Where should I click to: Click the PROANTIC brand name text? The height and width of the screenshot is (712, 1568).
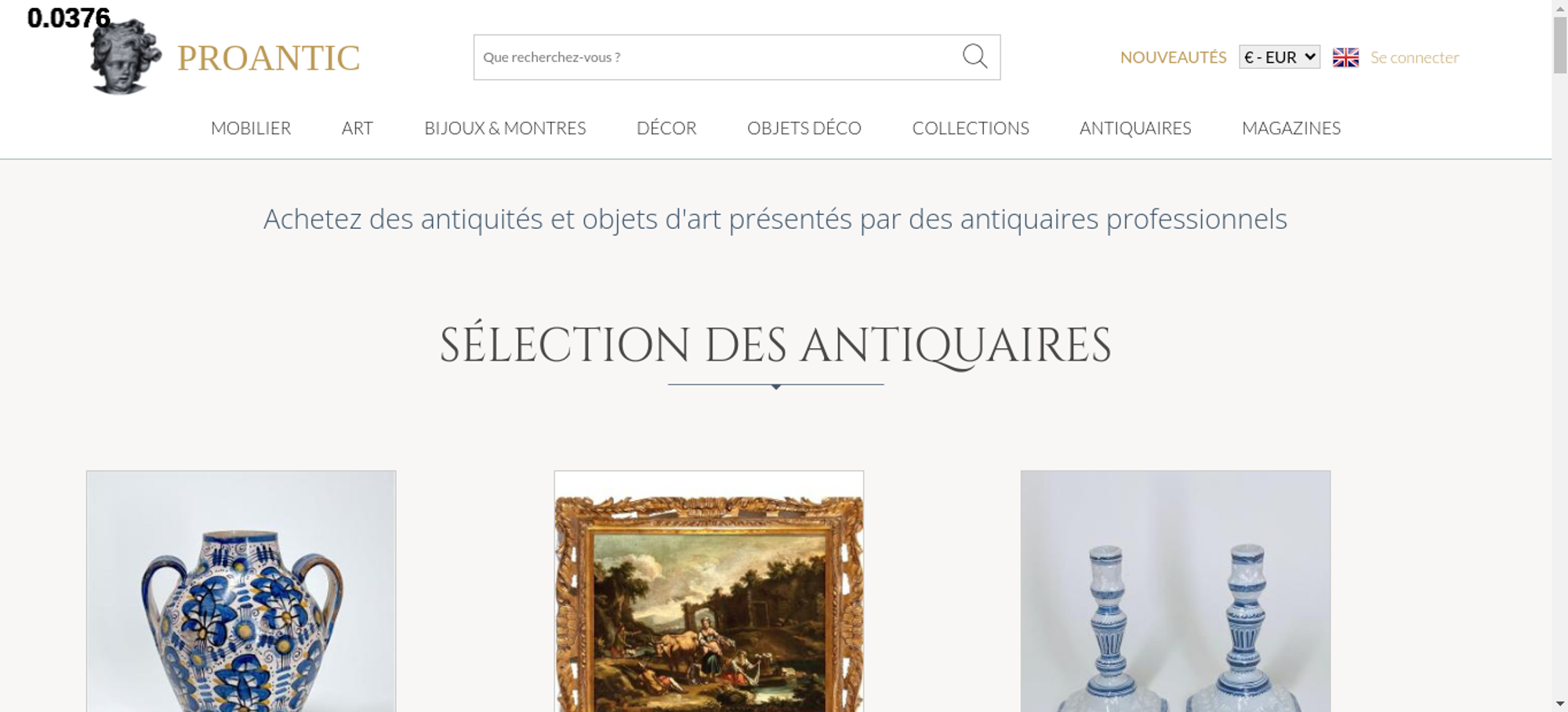point(269,58)
